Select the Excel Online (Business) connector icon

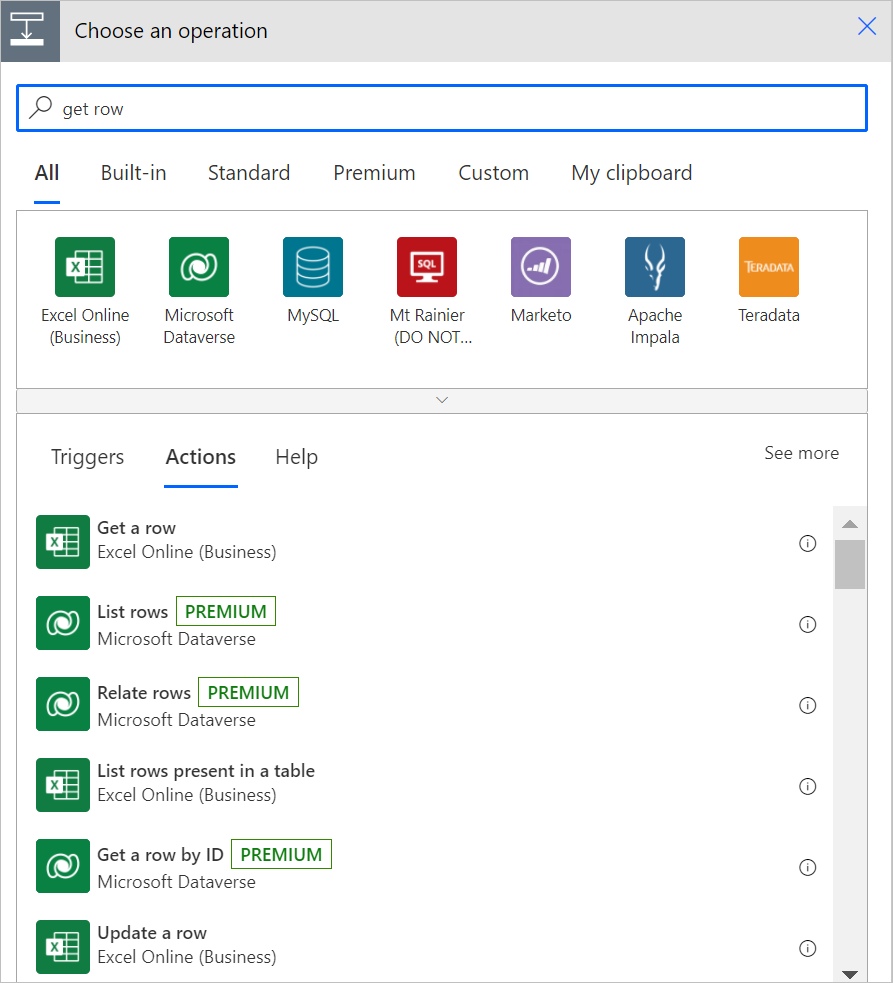[85, 267]
